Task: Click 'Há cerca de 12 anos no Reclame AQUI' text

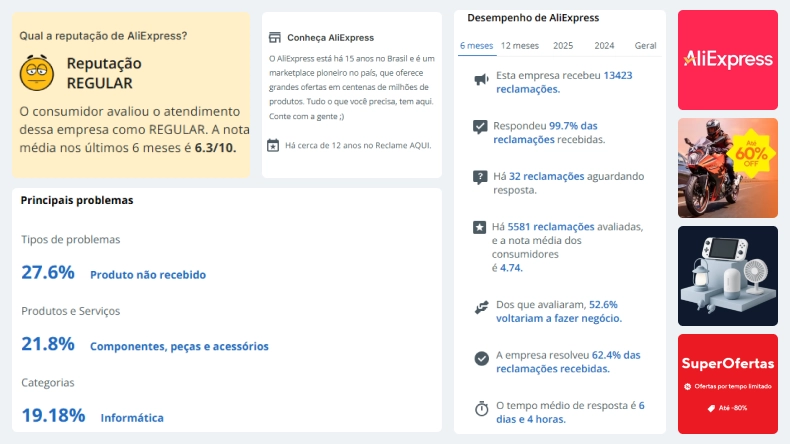Action: 358,145
